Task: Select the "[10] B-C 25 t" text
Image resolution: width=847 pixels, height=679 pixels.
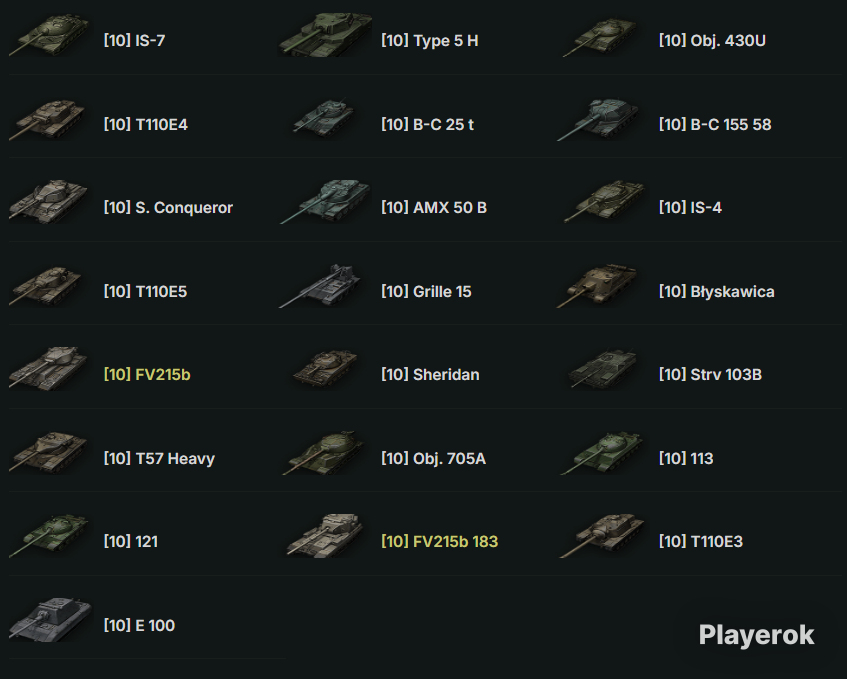Action: click(x=427, y=124)
